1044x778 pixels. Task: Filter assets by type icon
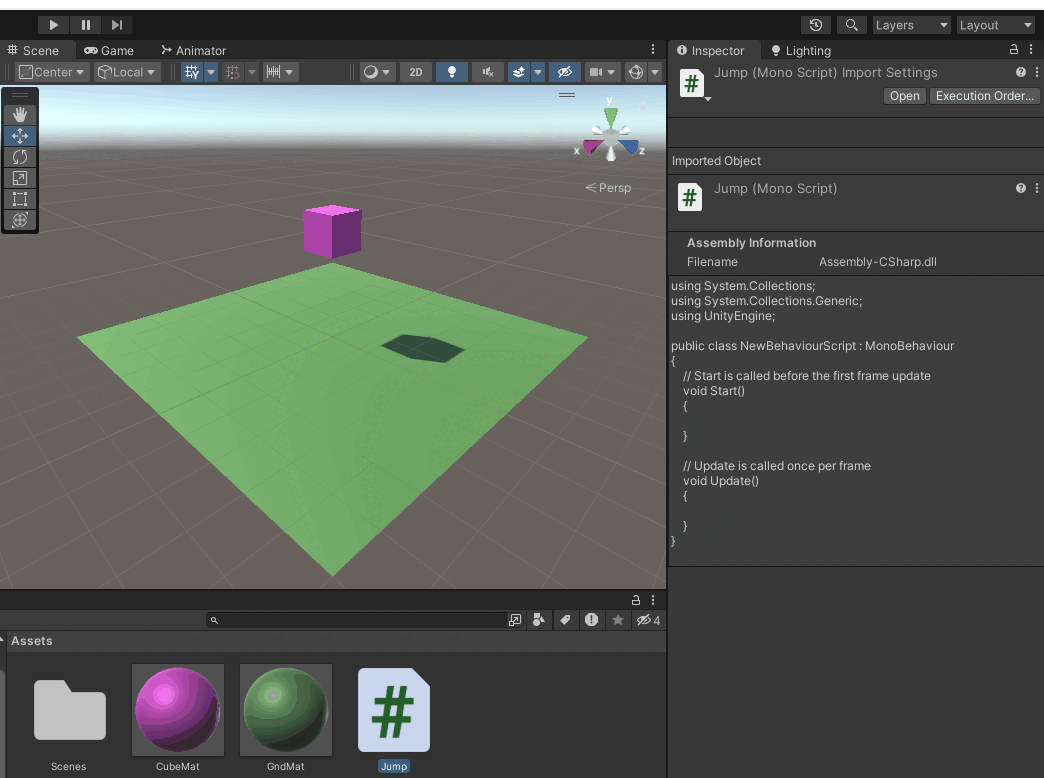539,620
